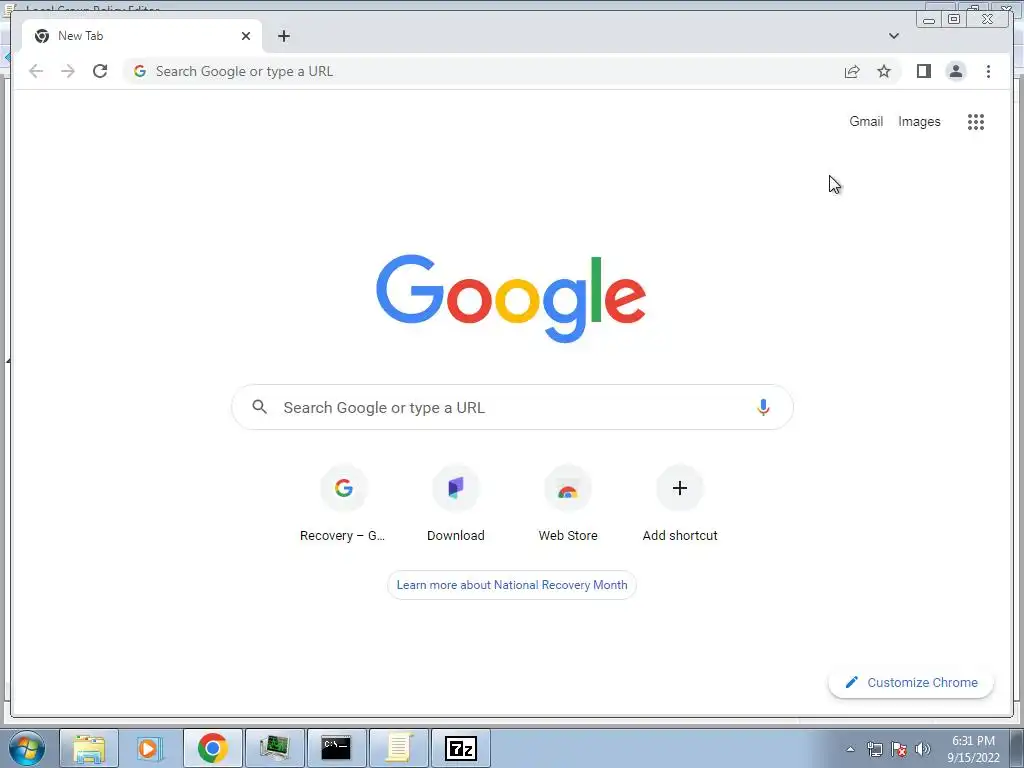The height and width of the screenshot is (768, 1024).
Task: Launch Windows Media Player from taskbar
Action: pyautogui.click(x=150, y=748)
